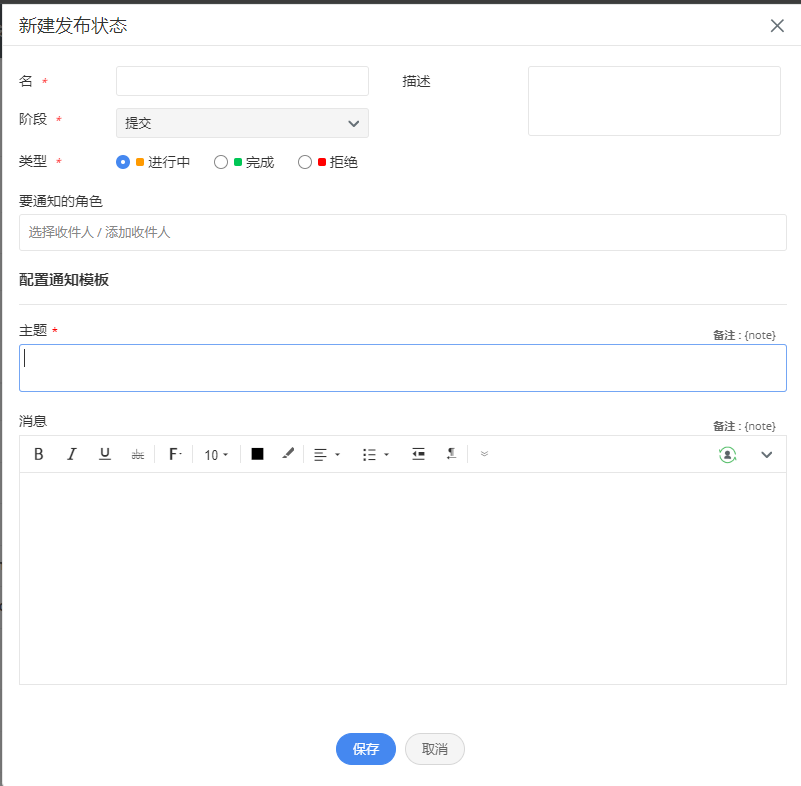Screen dimensions: 801x786
Task: Focus the 选择收件人 recipients field
Action: 403,233
